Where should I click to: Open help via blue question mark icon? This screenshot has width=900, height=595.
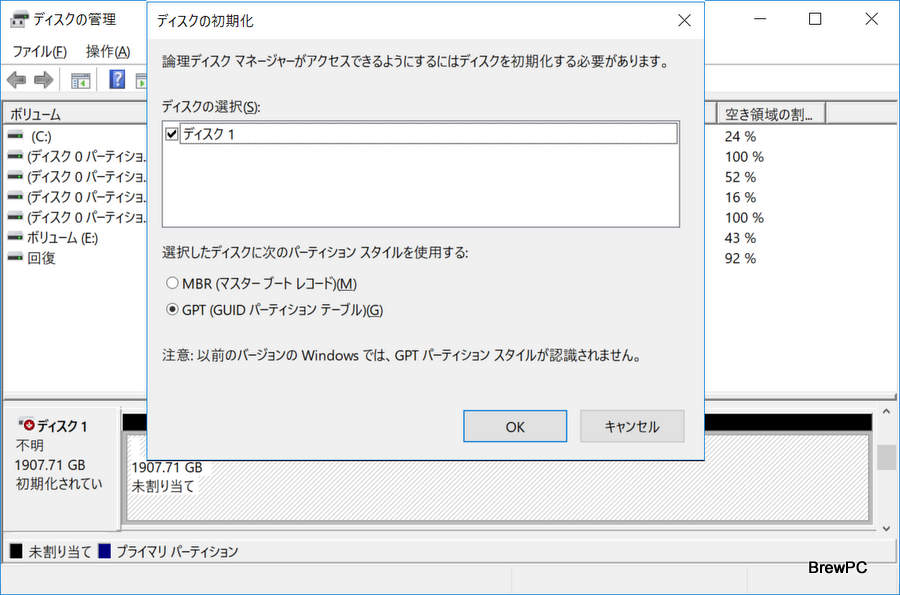click(x=117, y=80)
